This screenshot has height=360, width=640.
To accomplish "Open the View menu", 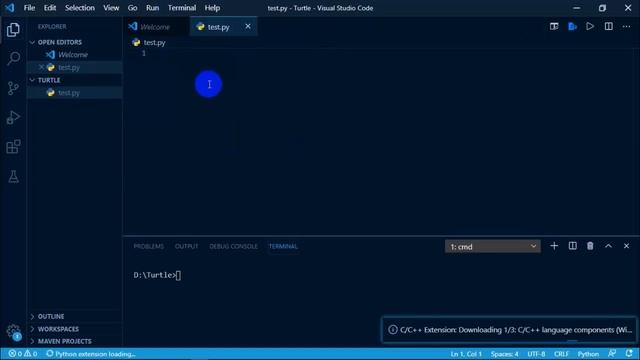I will pos(111,8).
